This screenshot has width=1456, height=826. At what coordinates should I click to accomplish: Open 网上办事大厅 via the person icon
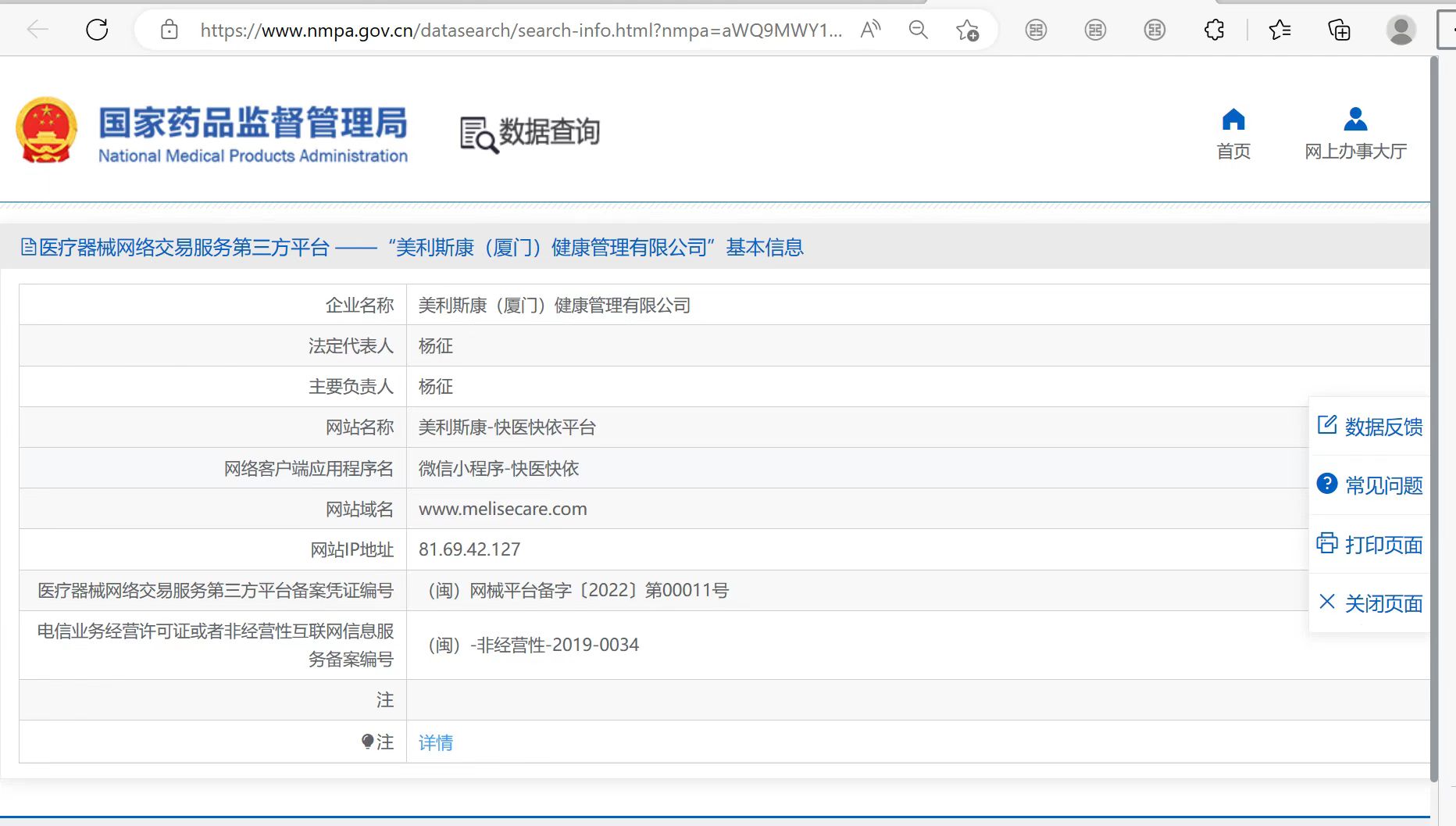(1355, 120)
